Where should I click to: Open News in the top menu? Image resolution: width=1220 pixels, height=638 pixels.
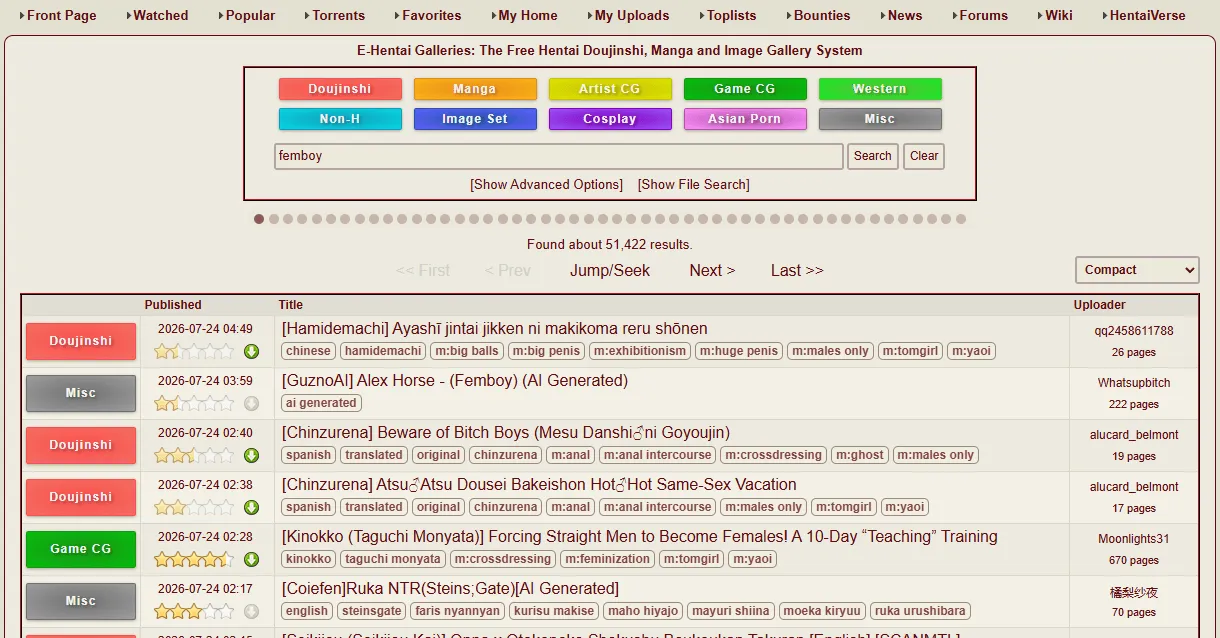click(x=905, y=15)
